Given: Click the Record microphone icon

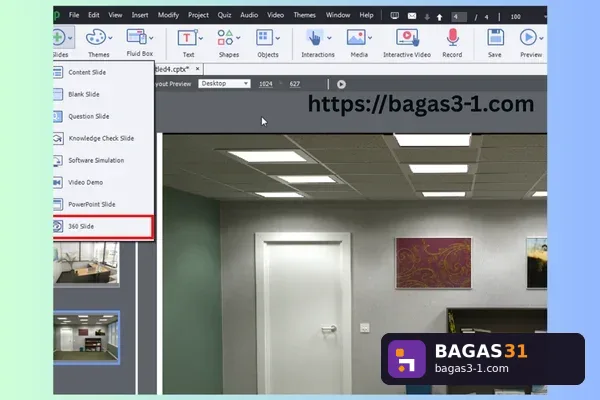Looking at the screenshot, I should pos(453,38).
